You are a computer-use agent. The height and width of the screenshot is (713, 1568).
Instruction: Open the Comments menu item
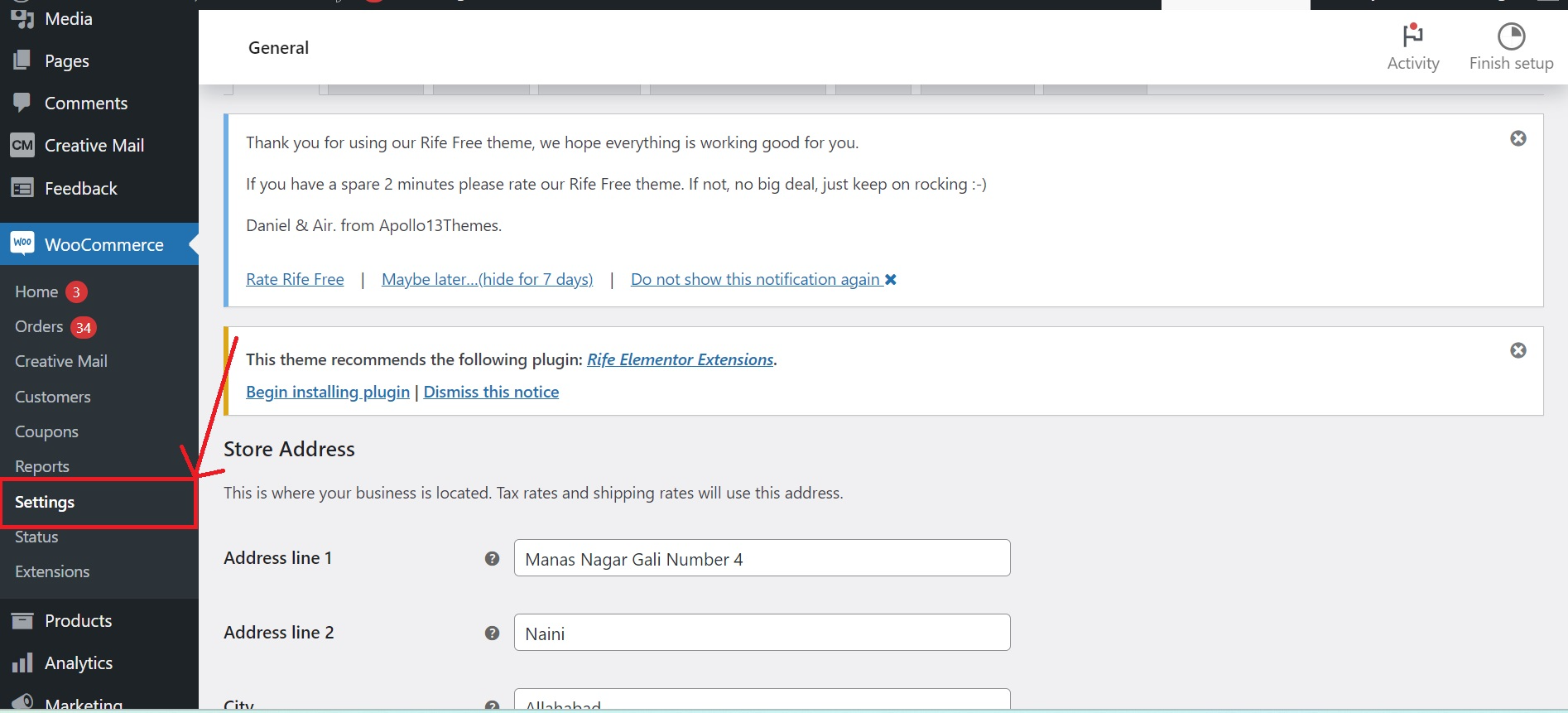click(85, 104)
